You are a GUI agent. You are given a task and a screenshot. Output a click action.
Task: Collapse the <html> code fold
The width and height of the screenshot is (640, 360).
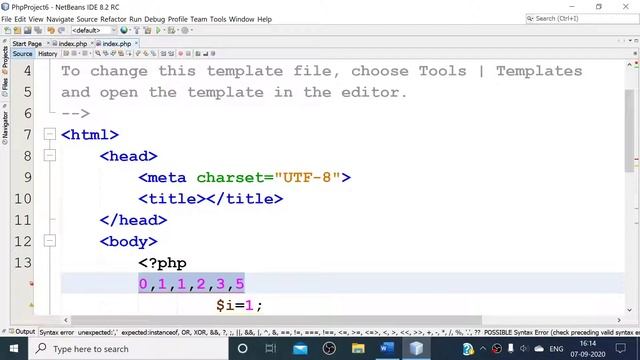tap(50, 134)
